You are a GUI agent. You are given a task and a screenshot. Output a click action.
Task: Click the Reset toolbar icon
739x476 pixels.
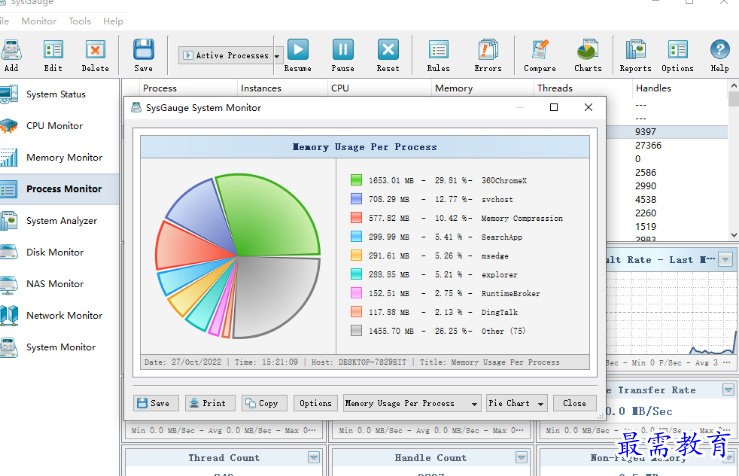tap(388, 55)
